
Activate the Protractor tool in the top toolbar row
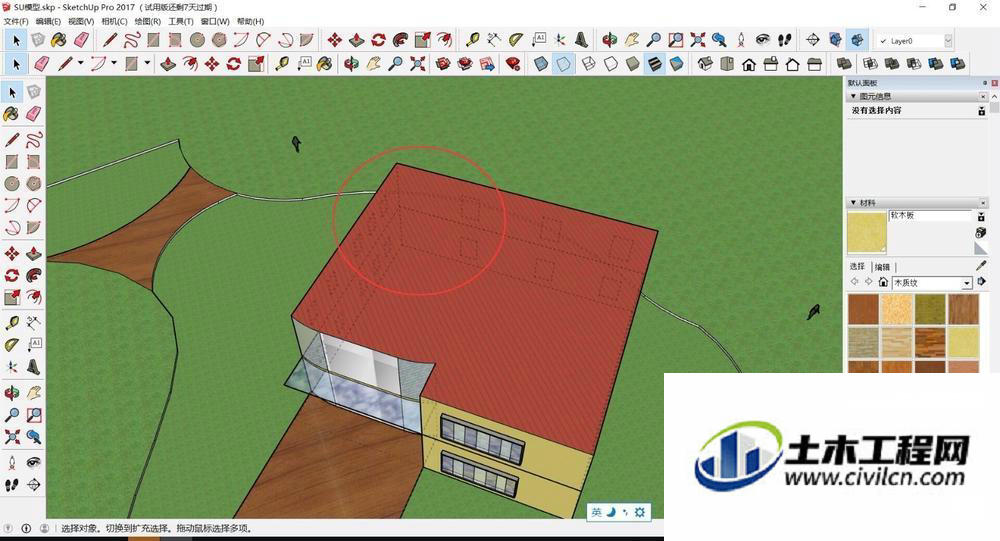pyautogui.click(x=515, y=40)
